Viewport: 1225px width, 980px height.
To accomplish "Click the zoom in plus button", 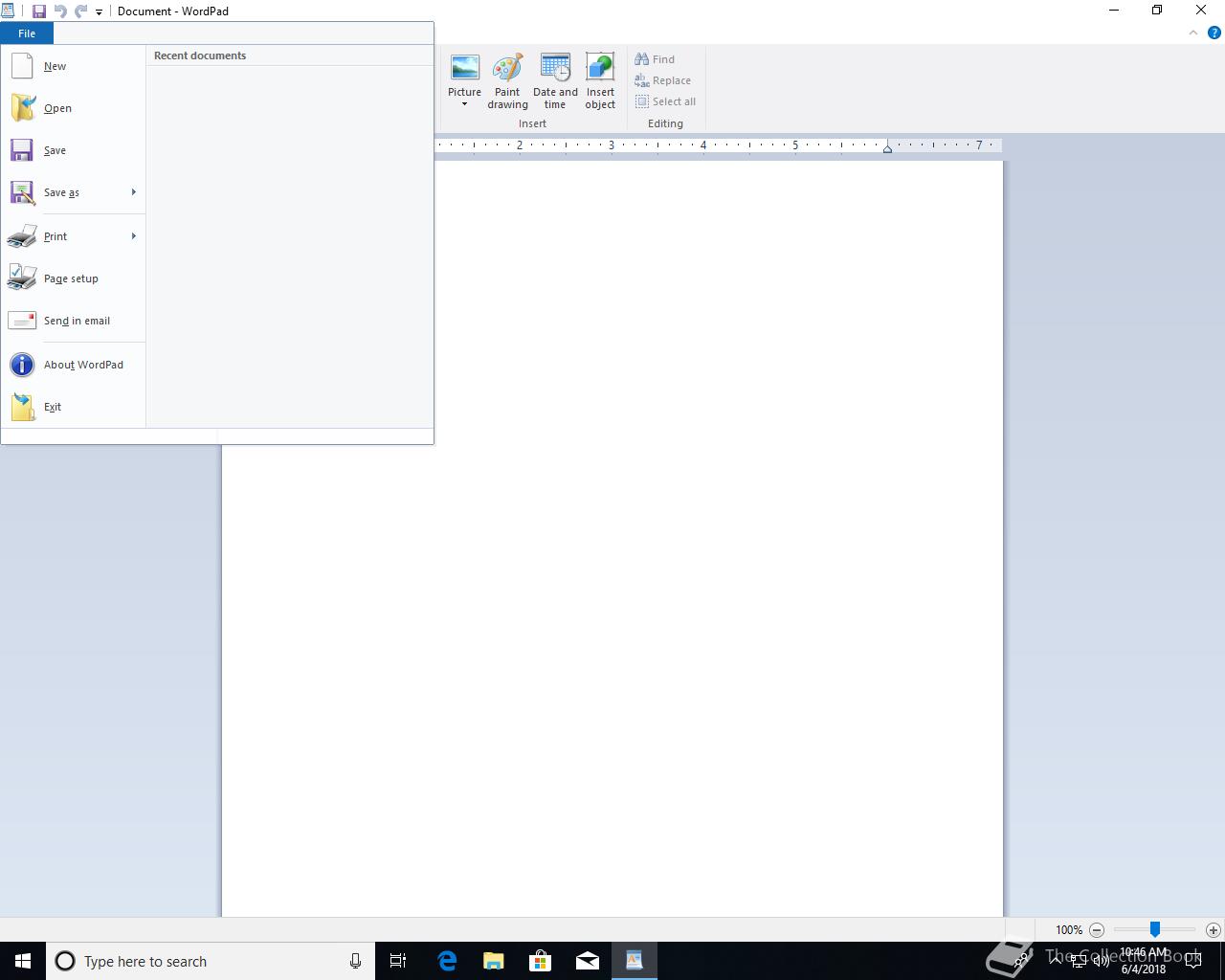I will (1214, 929).
